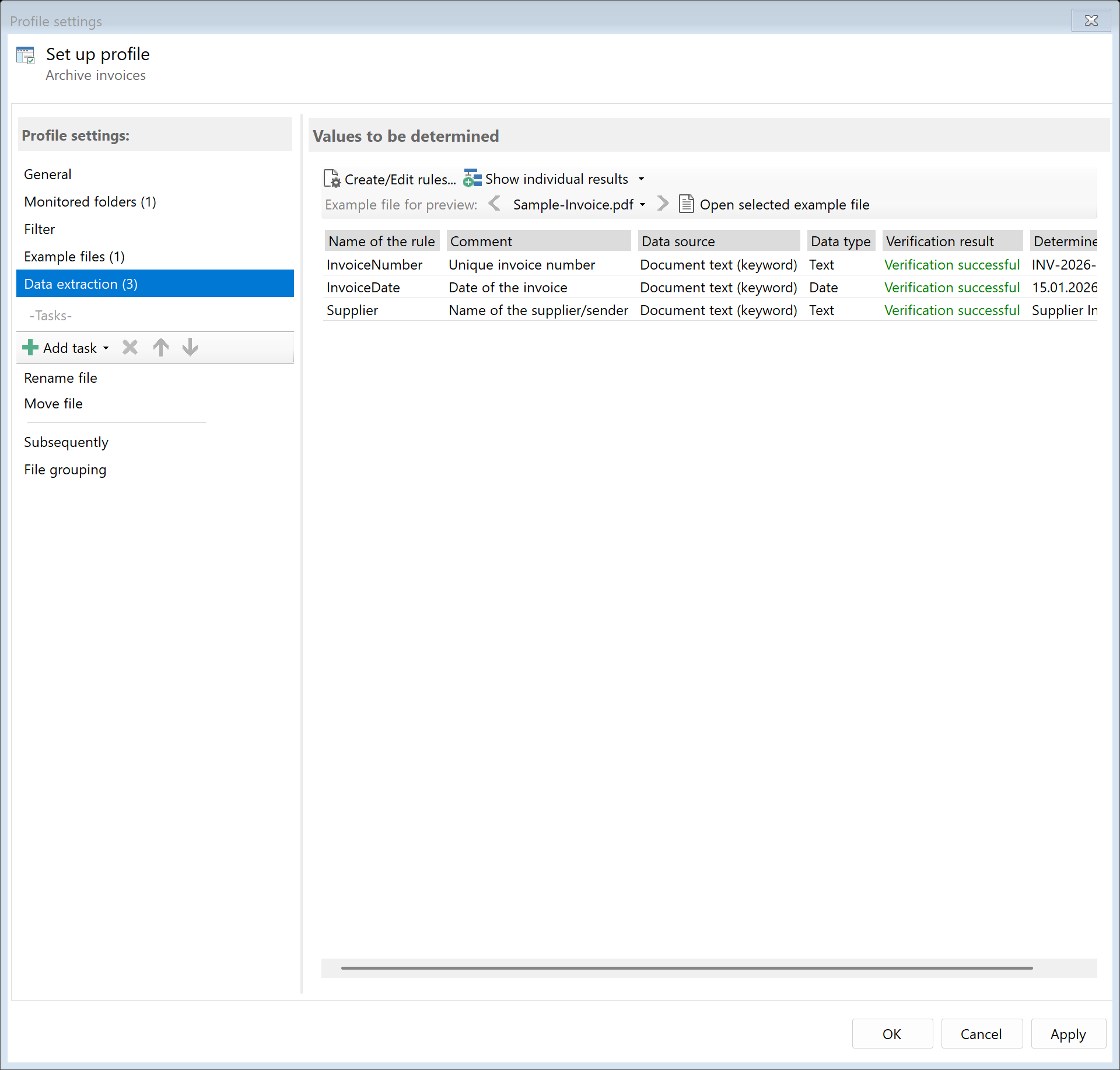This screenshot has height=1070, width=1120.
Task: Click the Set up profile header icon
Action: click(26, 54)
